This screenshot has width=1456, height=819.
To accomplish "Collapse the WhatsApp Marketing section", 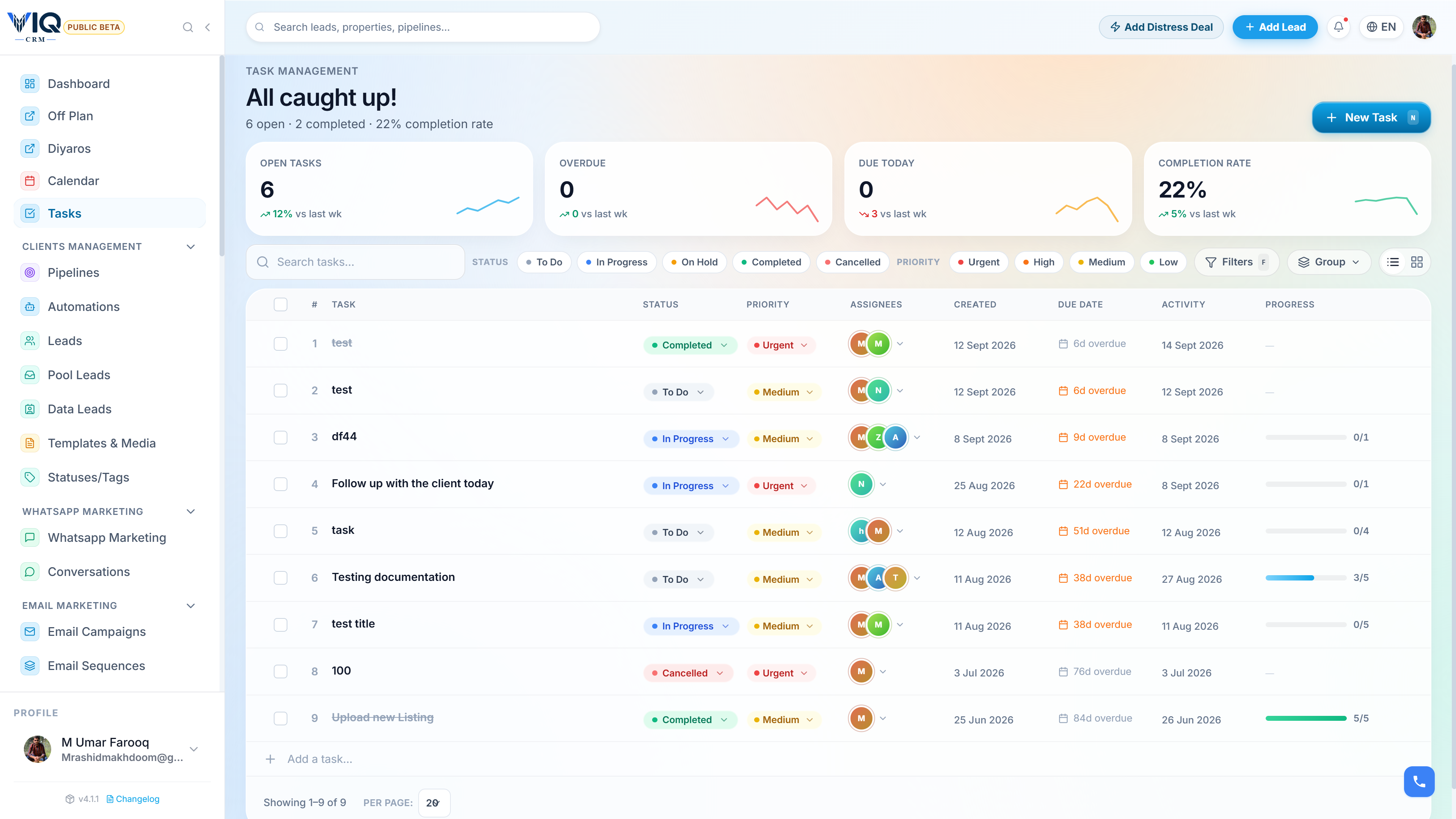I will click(x=190, y=511).
